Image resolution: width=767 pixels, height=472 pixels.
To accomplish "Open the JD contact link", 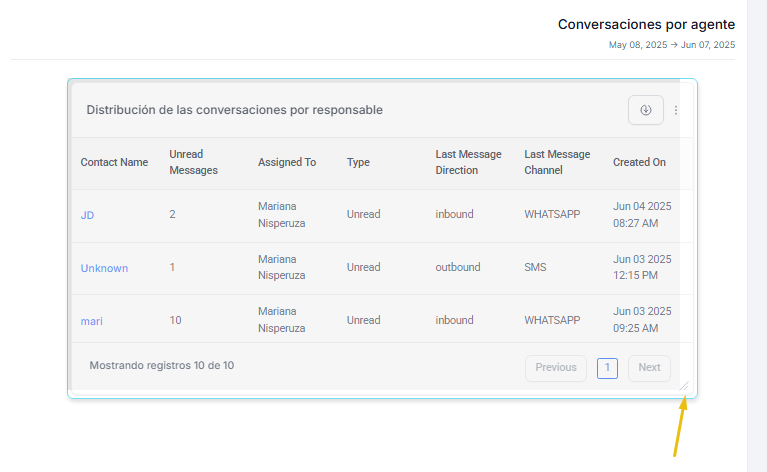I will click(x=87, y=215).
